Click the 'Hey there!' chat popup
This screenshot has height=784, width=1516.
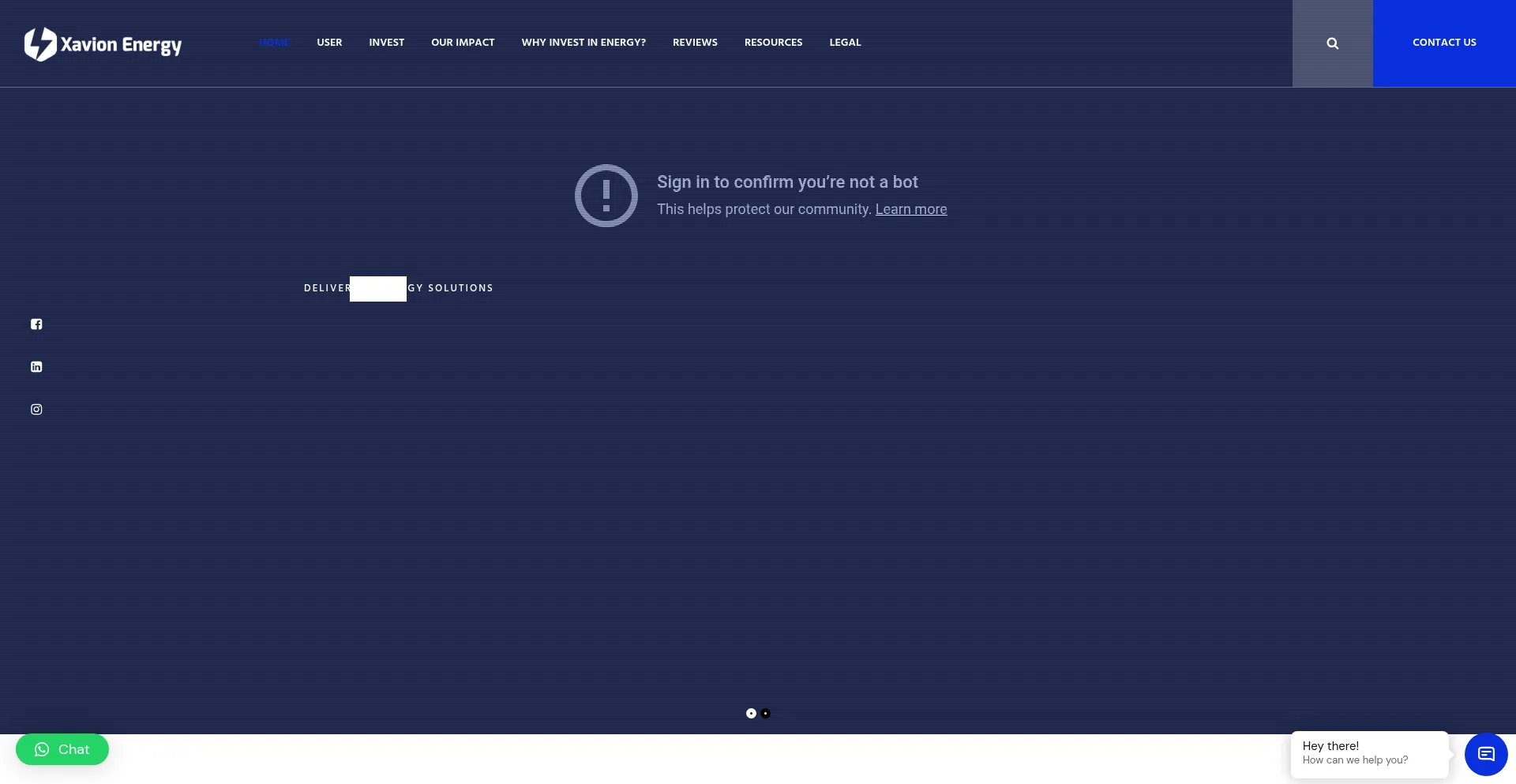(1369, 753)
